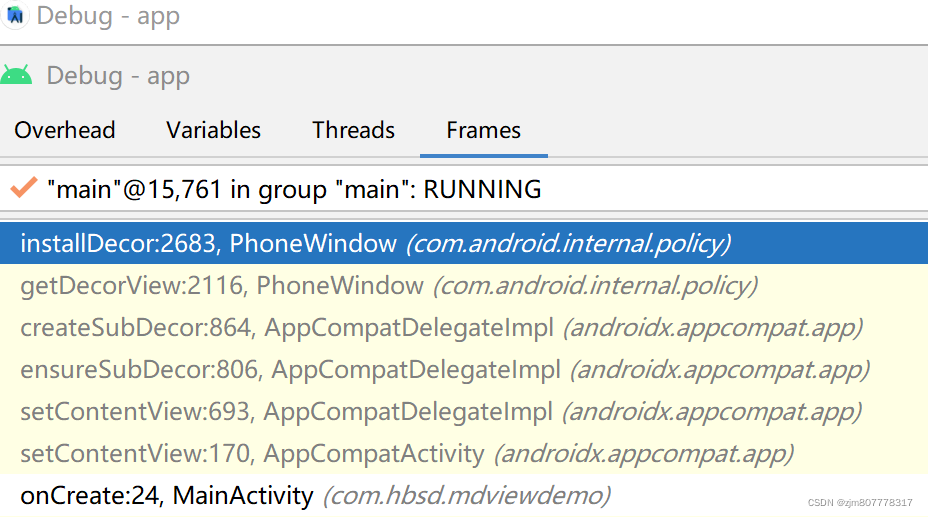928x517 pixels.
Task: Select the setContentView:170 AppCompatActivity frame
Action: (464, 454)
